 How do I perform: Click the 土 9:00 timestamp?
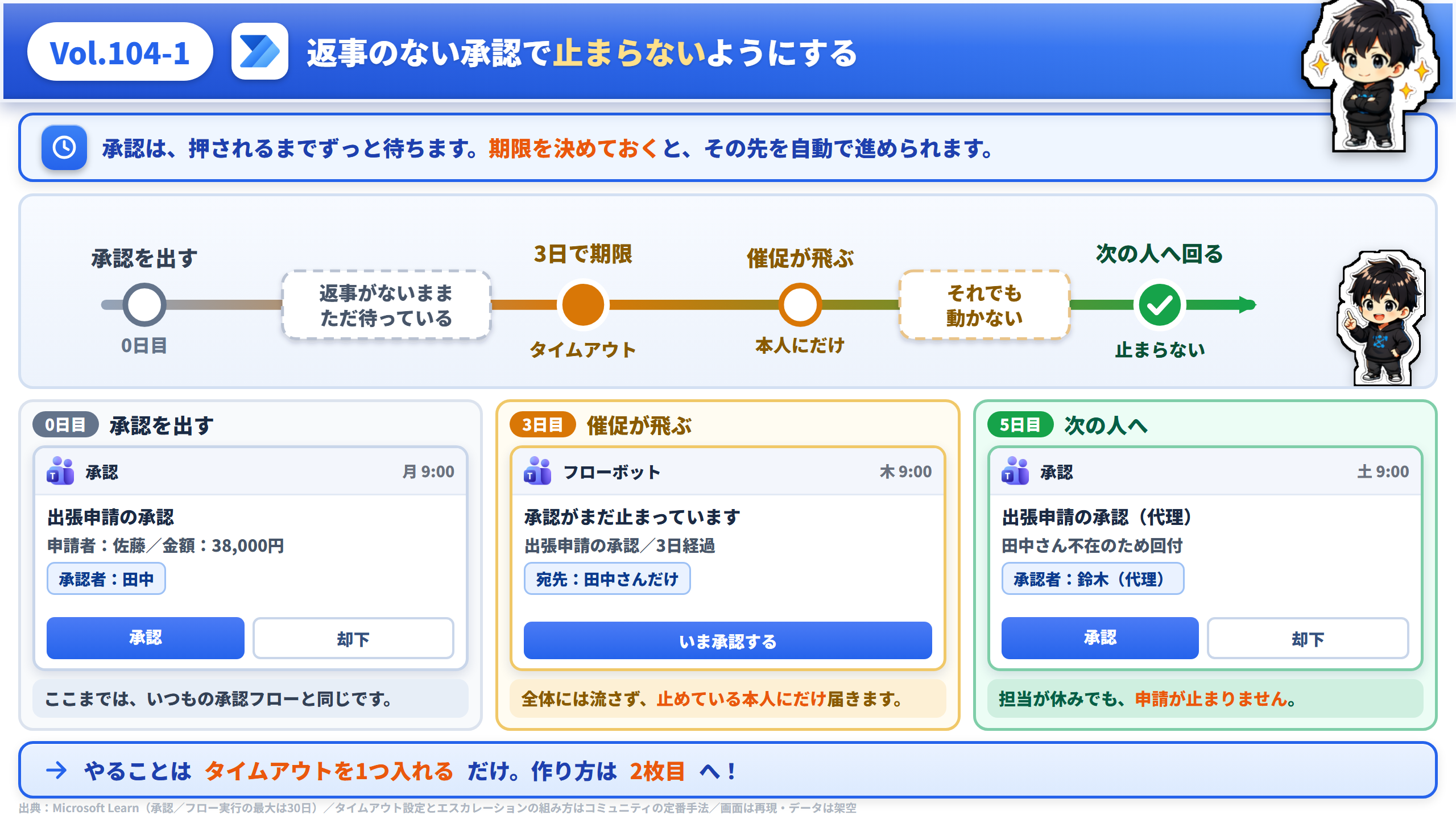pos(1383,471)
